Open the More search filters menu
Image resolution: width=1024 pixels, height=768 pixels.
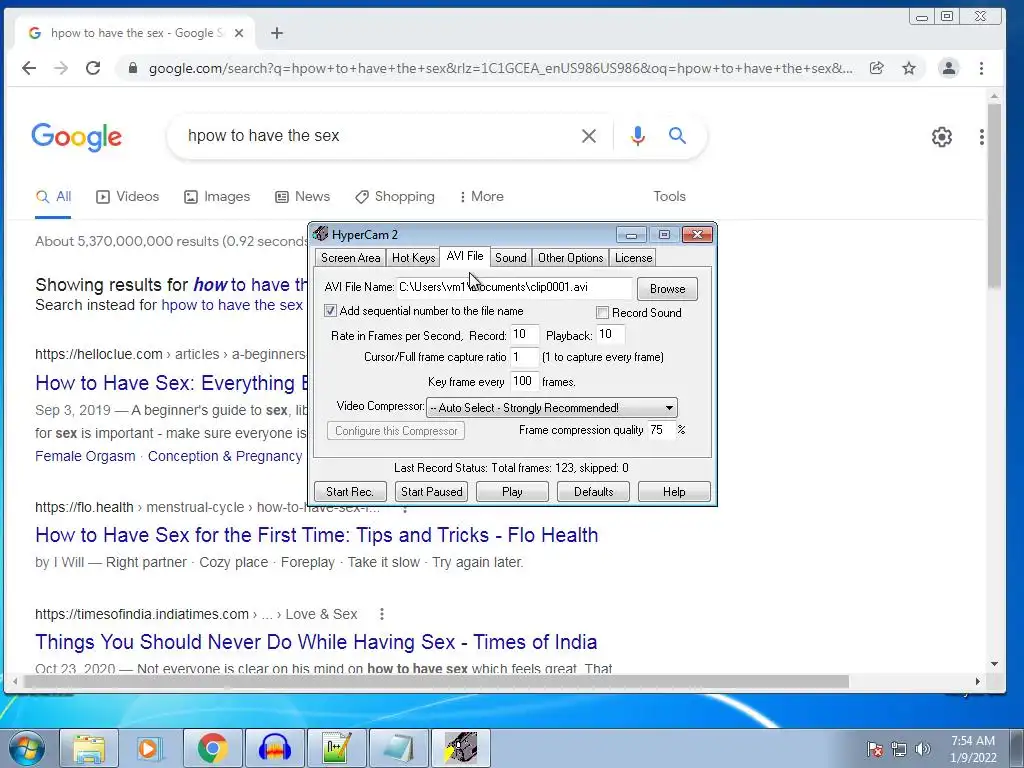click(x=481, y=197)
